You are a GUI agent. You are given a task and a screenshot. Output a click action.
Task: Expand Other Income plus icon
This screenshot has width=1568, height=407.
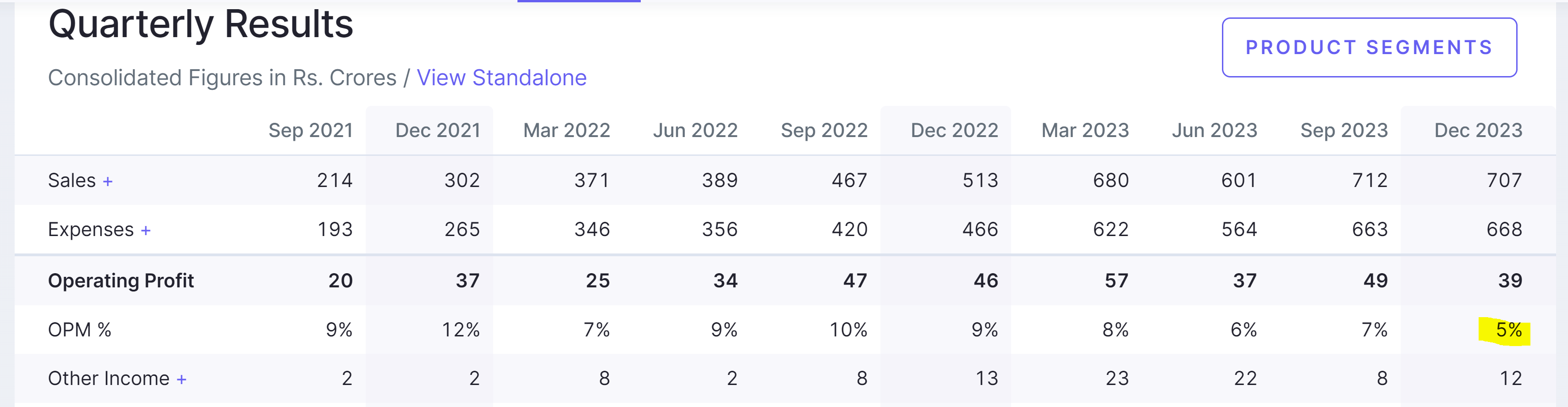coord(182,379)
